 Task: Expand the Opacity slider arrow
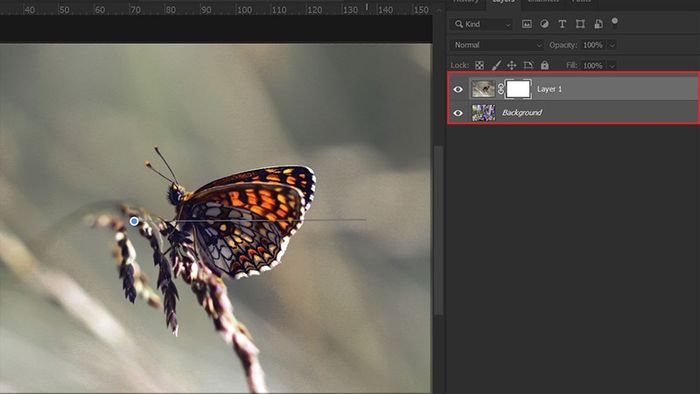612,45
